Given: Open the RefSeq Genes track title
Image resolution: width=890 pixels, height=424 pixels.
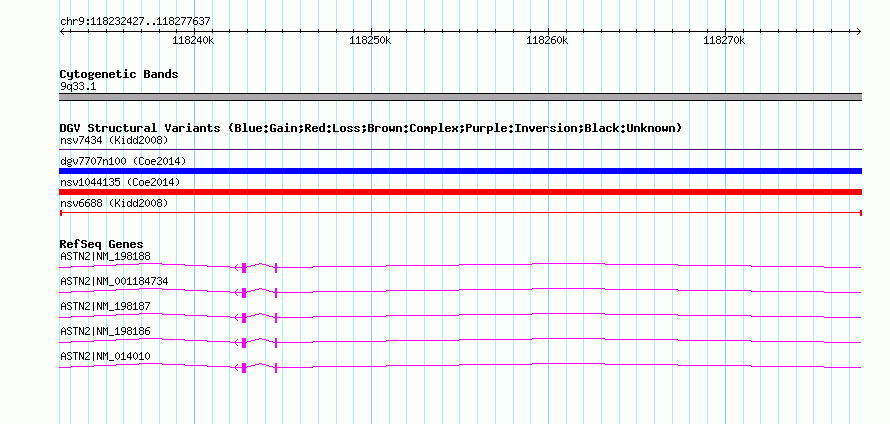Looking at the screenshot, I should pyautogui.click(x=102, y=245).
